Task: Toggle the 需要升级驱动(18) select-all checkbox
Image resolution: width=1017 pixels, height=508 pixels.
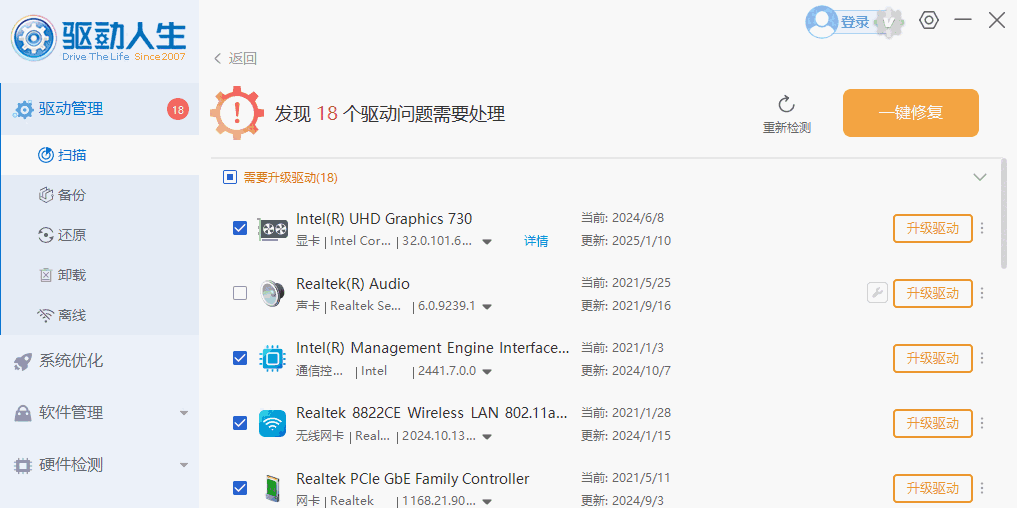Action: pos(230,177)
